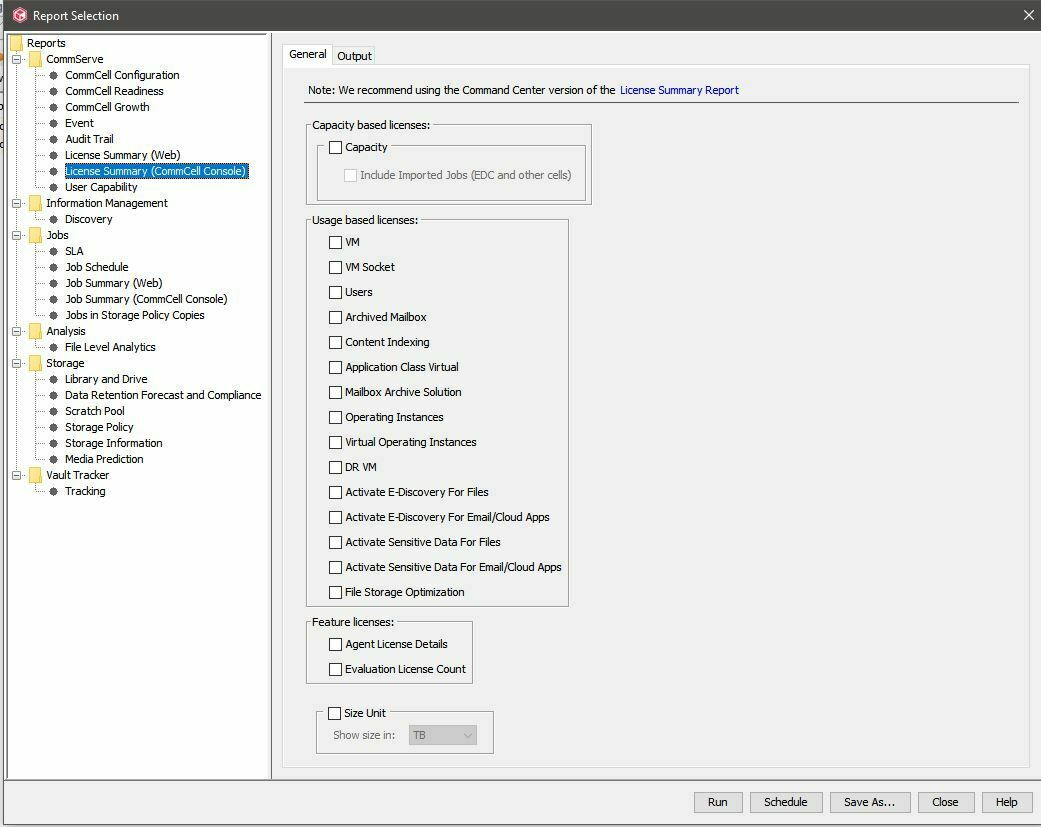Viewport: 1041px width, 827px height.
Task: Click the bullet icon beside Tracking
Action: [54, 491]
